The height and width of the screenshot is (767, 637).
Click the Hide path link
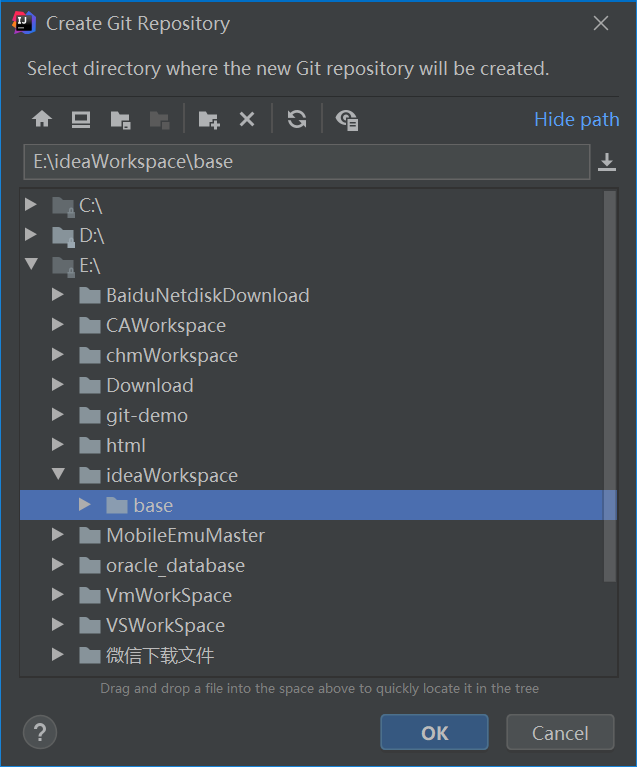pyautogui.click(x=576, y=120)
